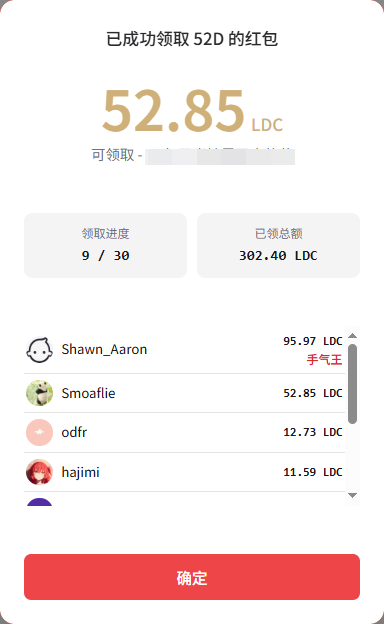Click odfr's pink avatar icon

39,432
